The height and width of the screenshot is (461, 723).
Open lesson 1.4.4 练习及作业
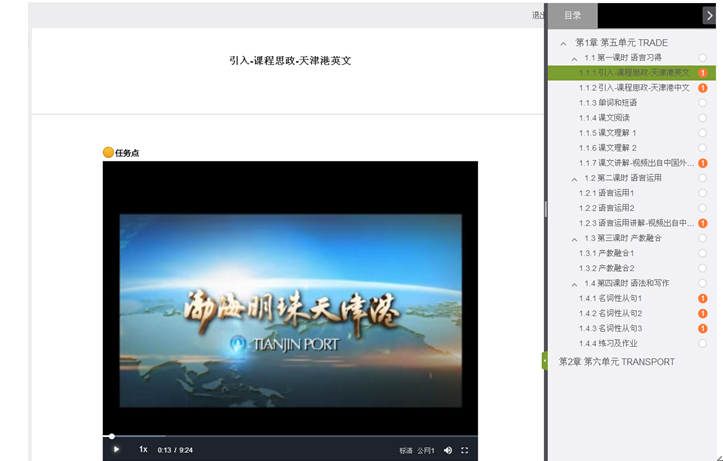click(608, 343)
